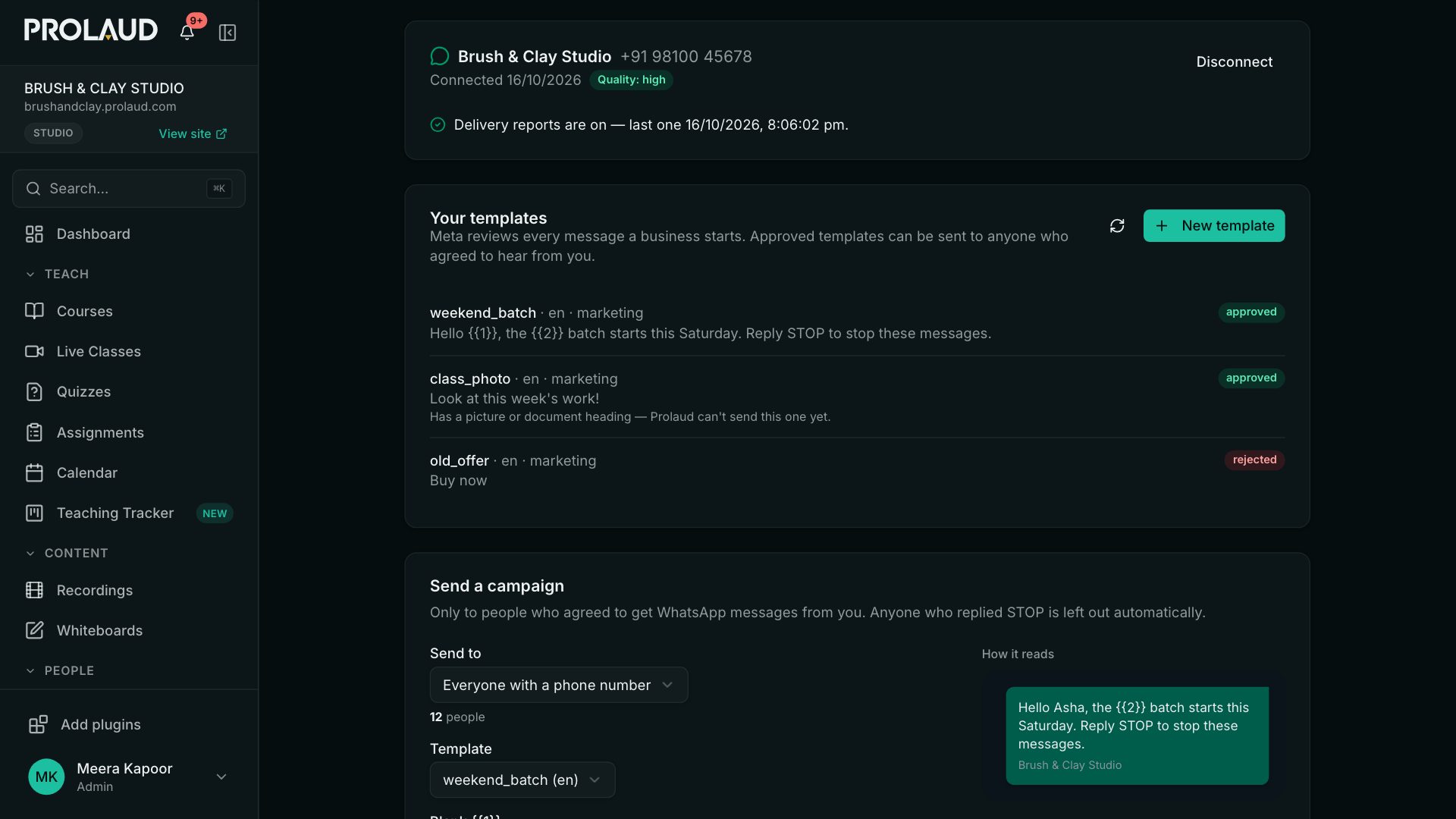Click the class_photo template name
1456x819 pixels.
tap(470, 378)
